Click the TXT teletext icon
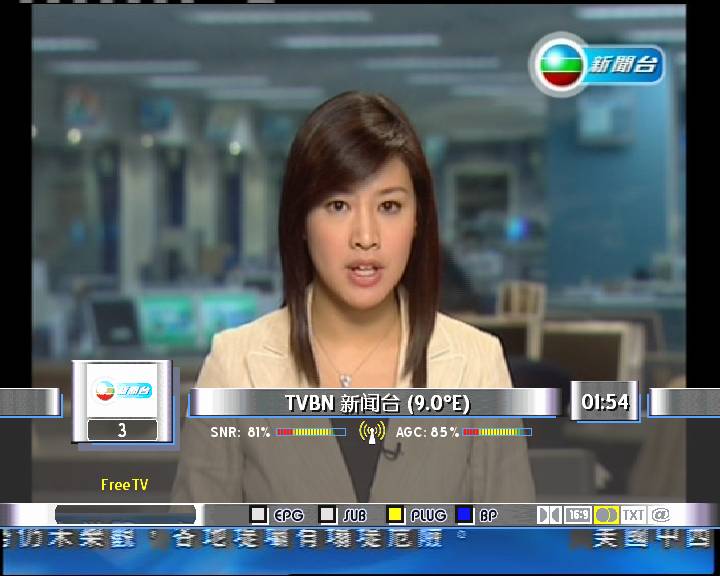 (x=633, y=515)
